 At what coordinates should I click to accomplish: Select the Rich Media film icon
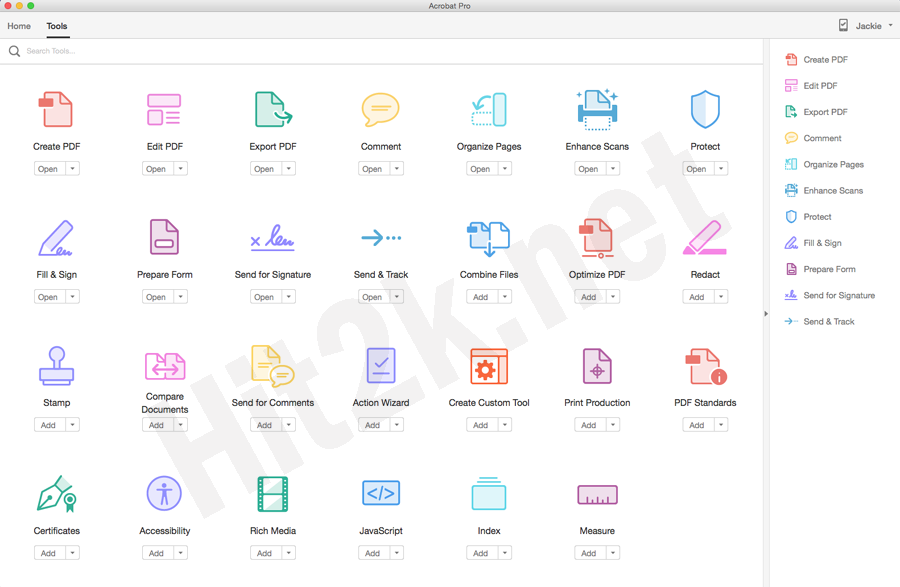tap(273, 493)
